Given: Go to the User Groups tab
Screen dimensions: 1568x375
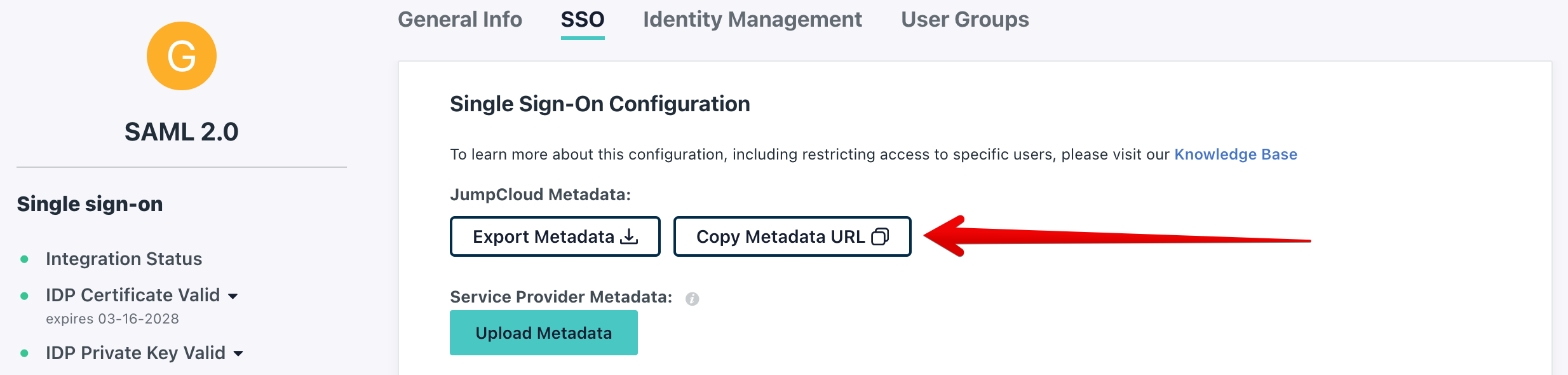Looking at the screenshot, I should (965, 19).
